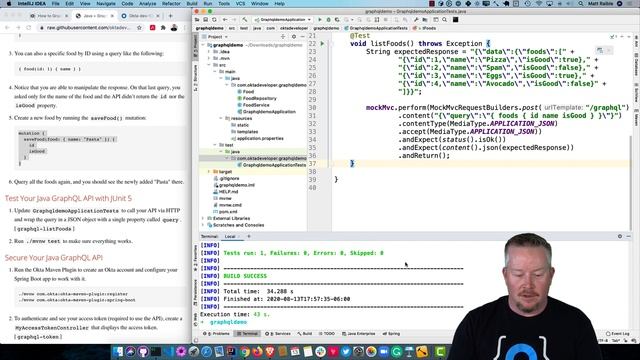
Task: Open Terminal panel settings gear
Action: point(620,236)
